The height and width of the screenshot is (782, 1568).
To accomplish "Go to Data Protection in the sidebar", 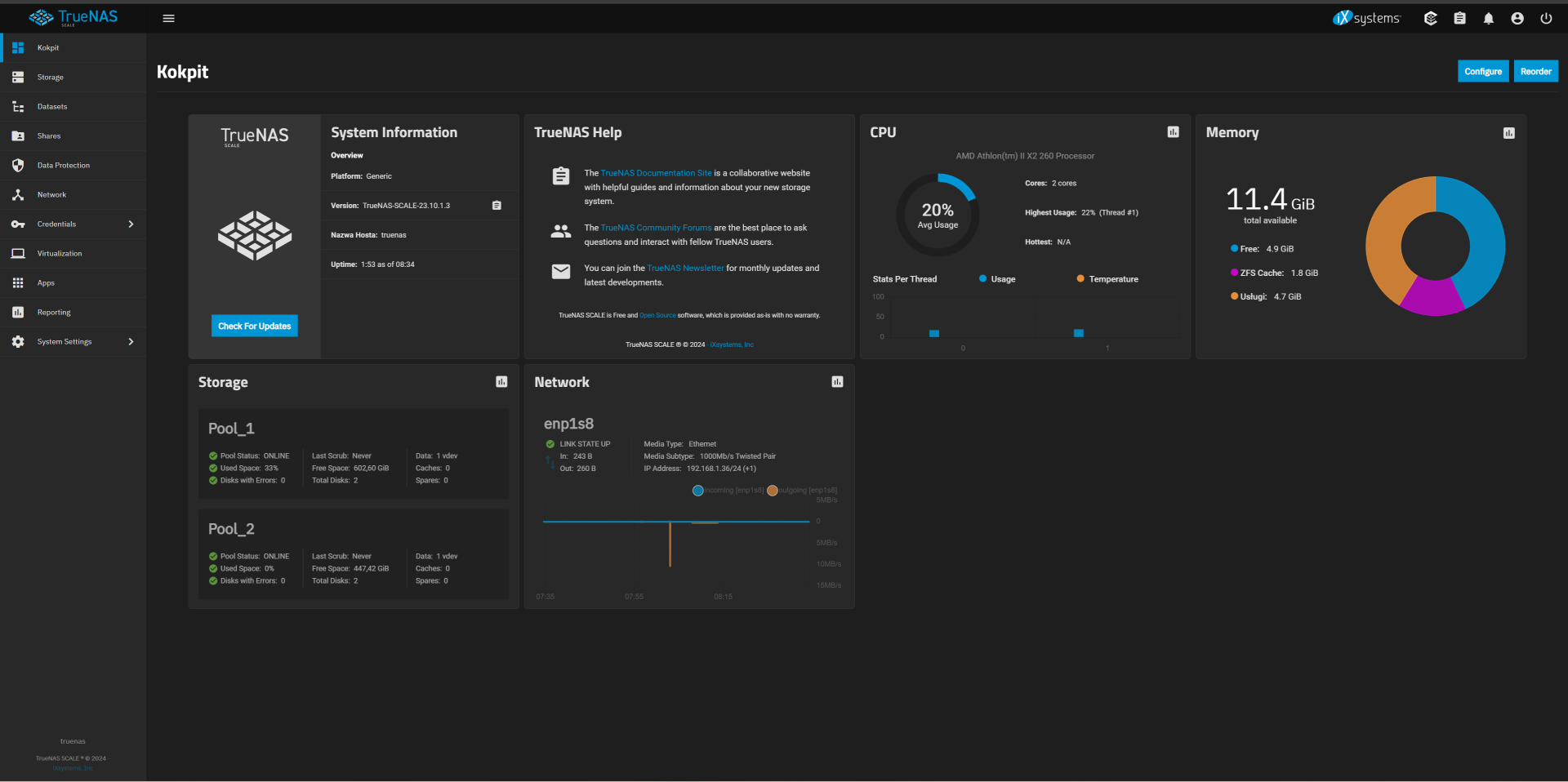I will pyautogui.click(x=63, y=166).
